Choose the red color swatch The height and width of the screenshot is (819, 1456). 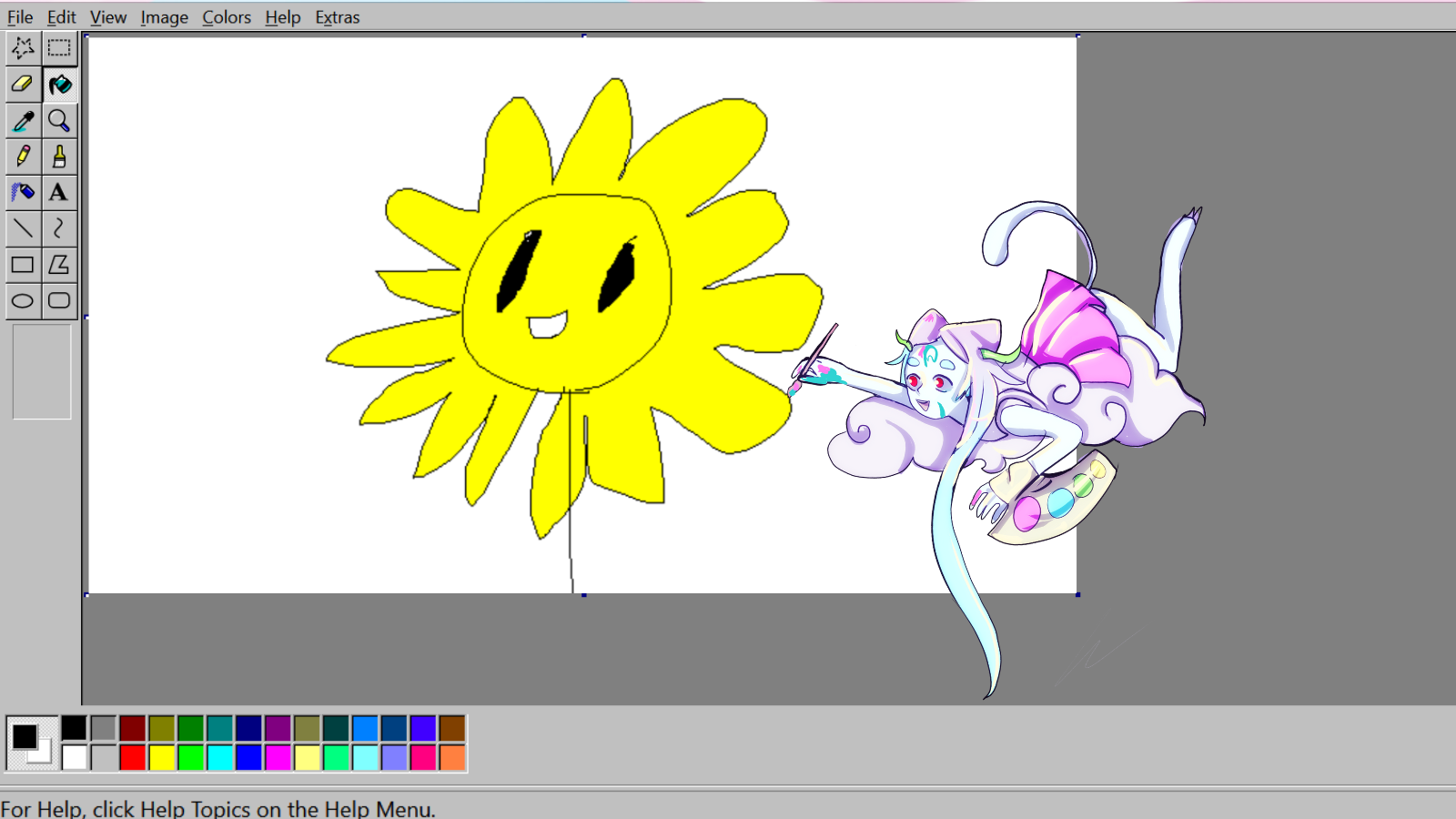133,757
